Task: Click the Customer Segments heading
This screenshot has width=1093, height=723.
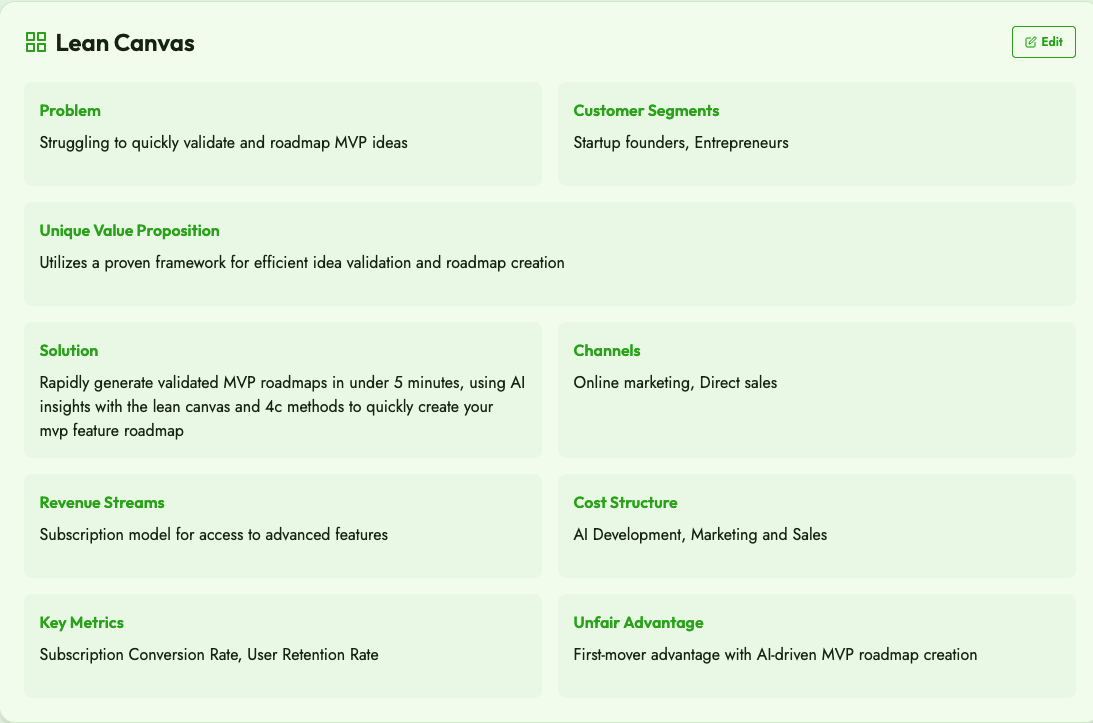Action: click(x=646, y=111)
